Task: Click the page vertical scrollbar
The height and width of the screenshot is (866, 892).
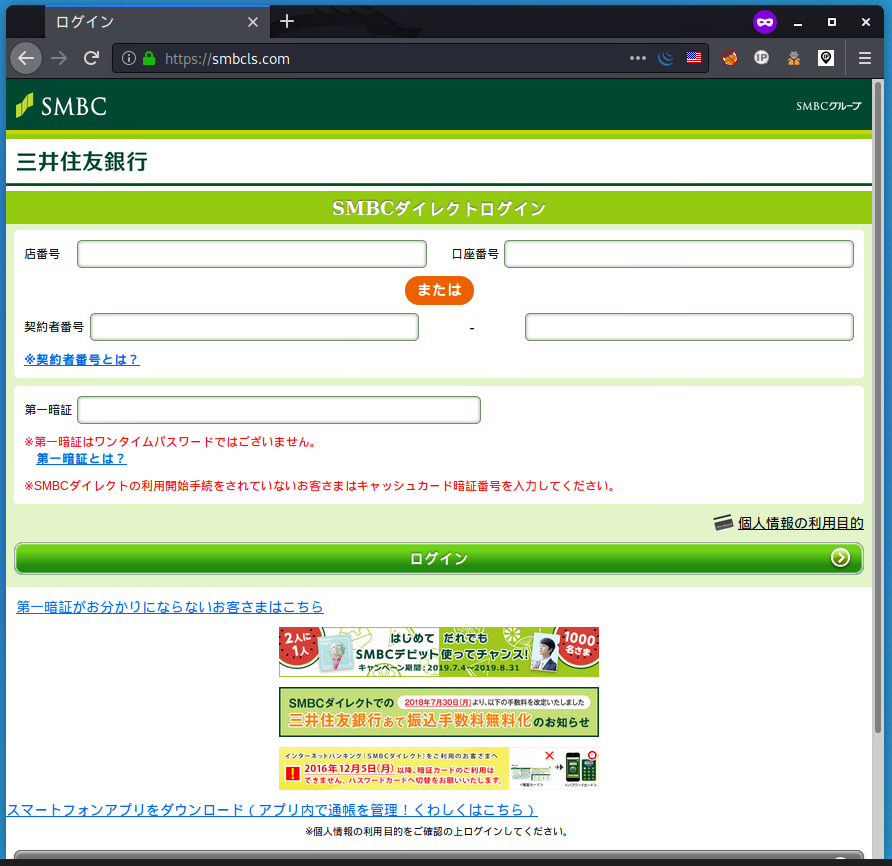Action: click(878, 407)
